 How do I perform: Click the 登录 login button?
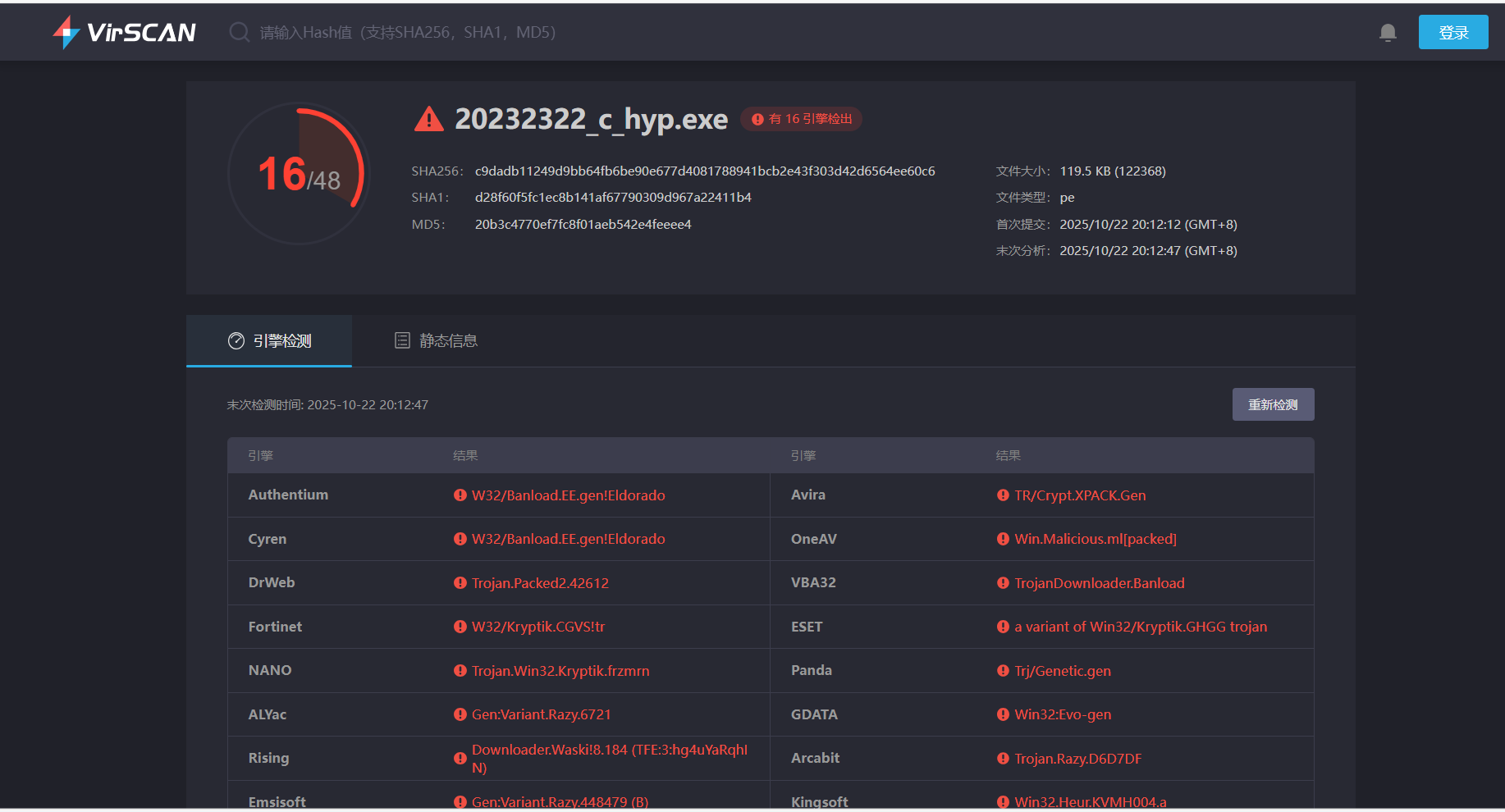pyautogui.click(x=1453, y=32)
